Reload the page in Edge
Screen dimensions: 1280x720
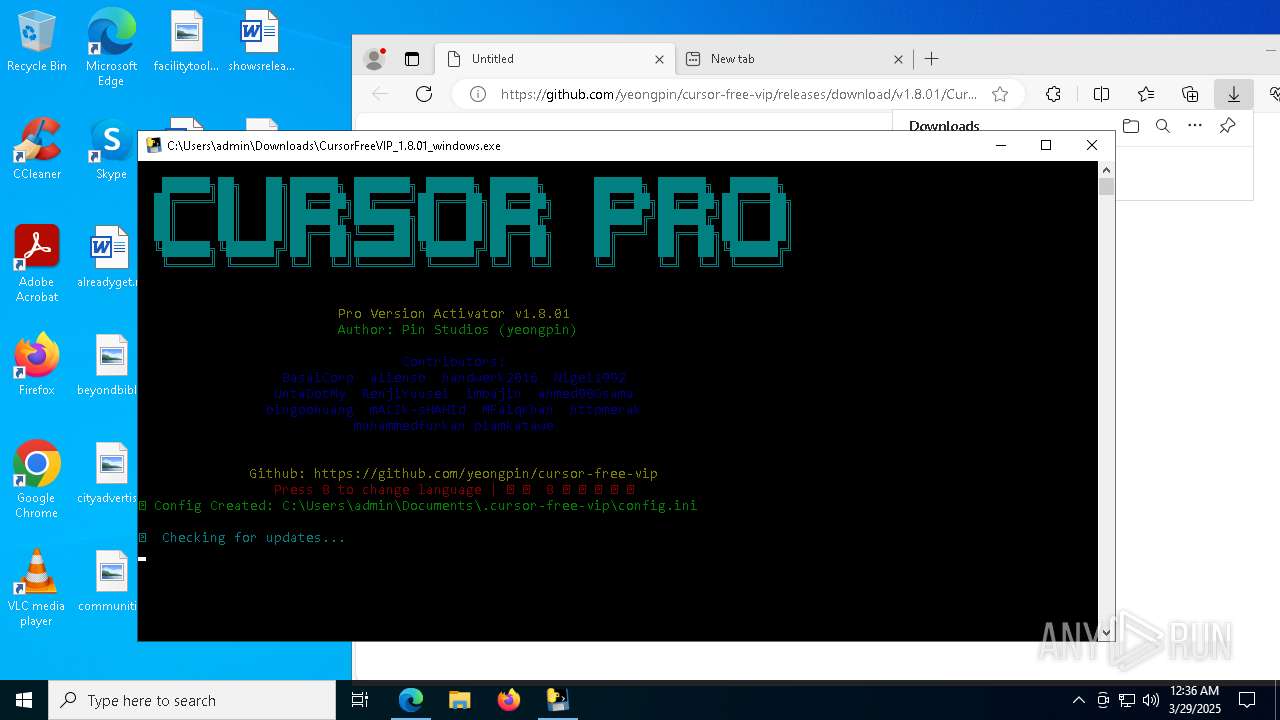[424, 94]
